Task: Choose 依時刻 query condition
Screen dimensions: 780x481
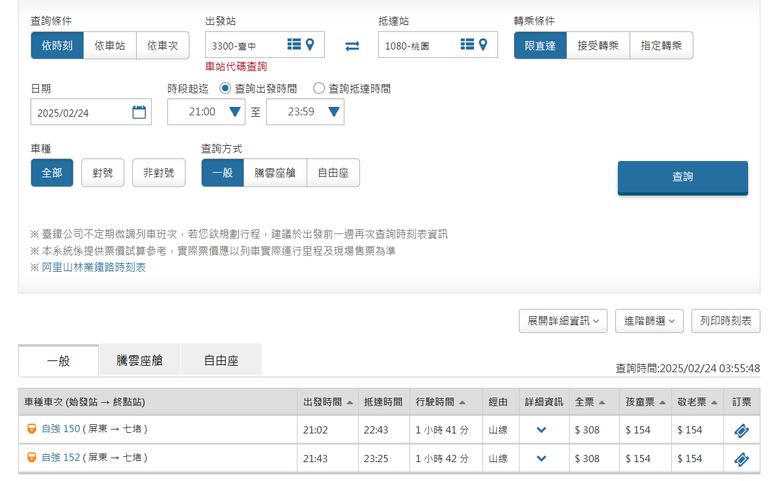Action: [x=57, y=45]
